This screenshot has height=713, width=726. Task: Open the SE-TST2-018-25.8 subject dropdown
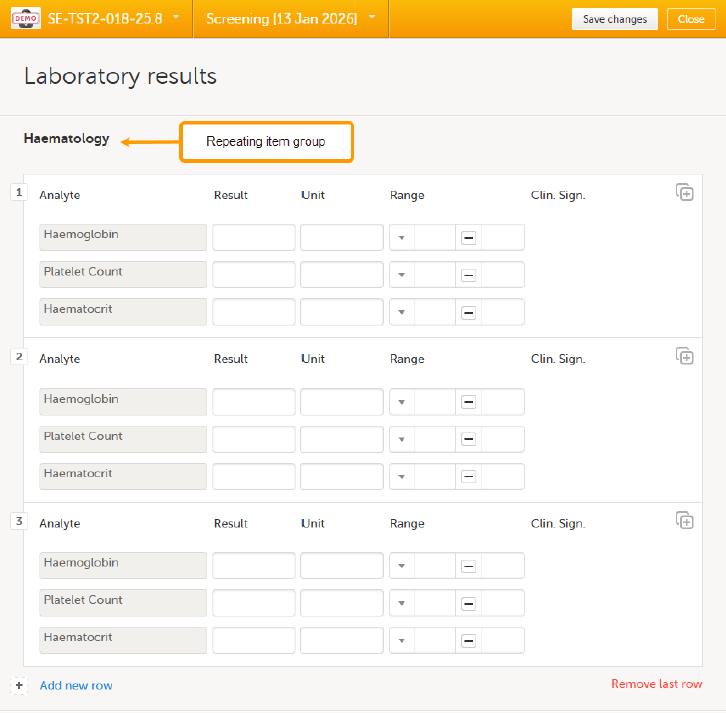click(176, 18)
